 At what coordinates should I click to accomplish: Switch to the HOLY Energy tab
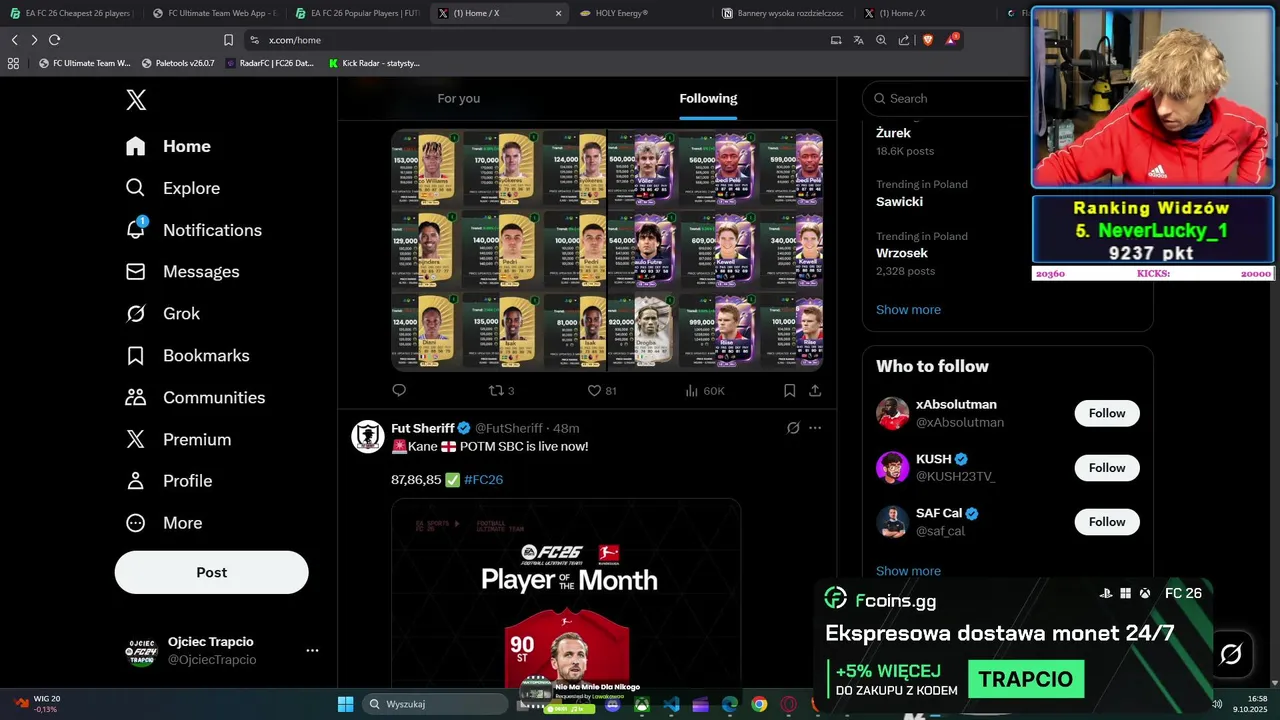pos(641,13)
